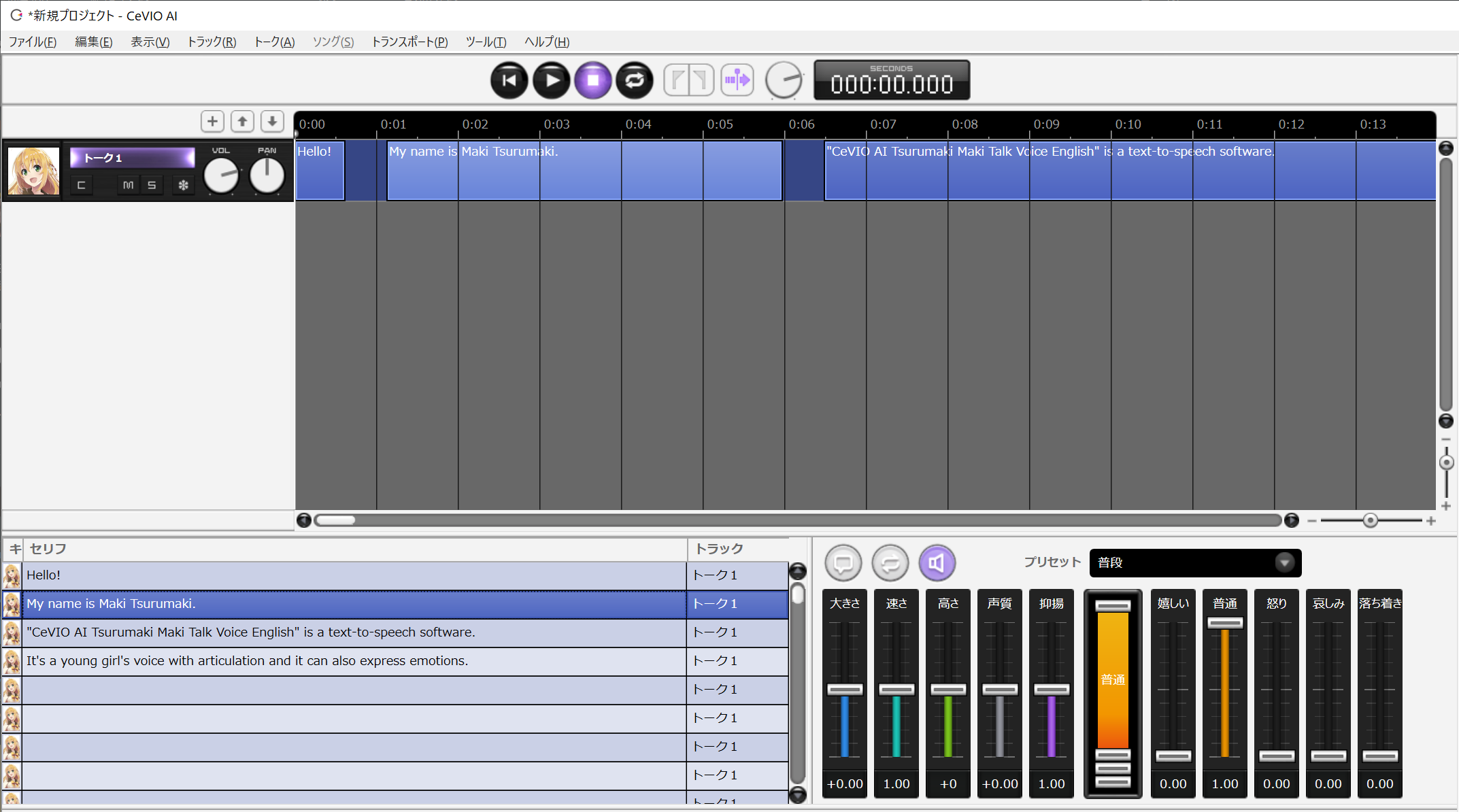Click the PAN knob on トーク1
Image resolution: width=1459 pixels, height=812 pixels.
pos(267,175)
